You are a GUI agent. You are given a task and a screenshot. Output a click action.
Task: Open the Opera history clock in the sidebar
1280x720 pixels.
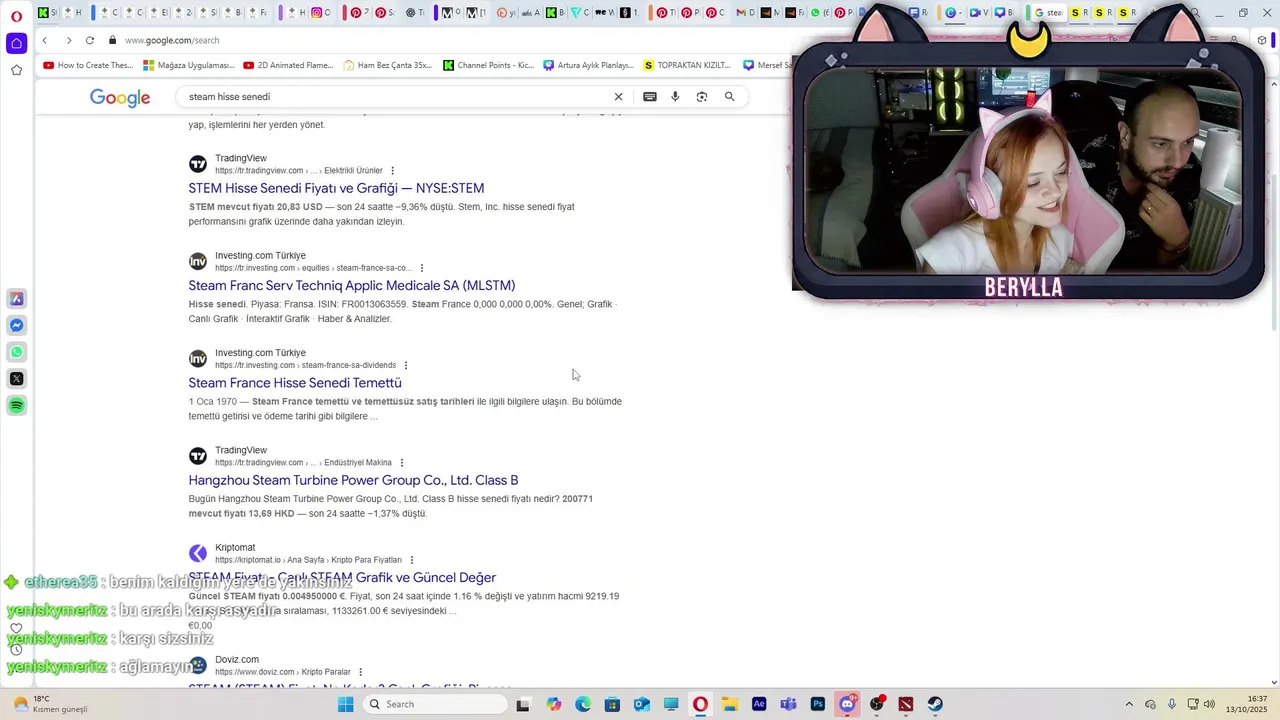tap(16, 649)
